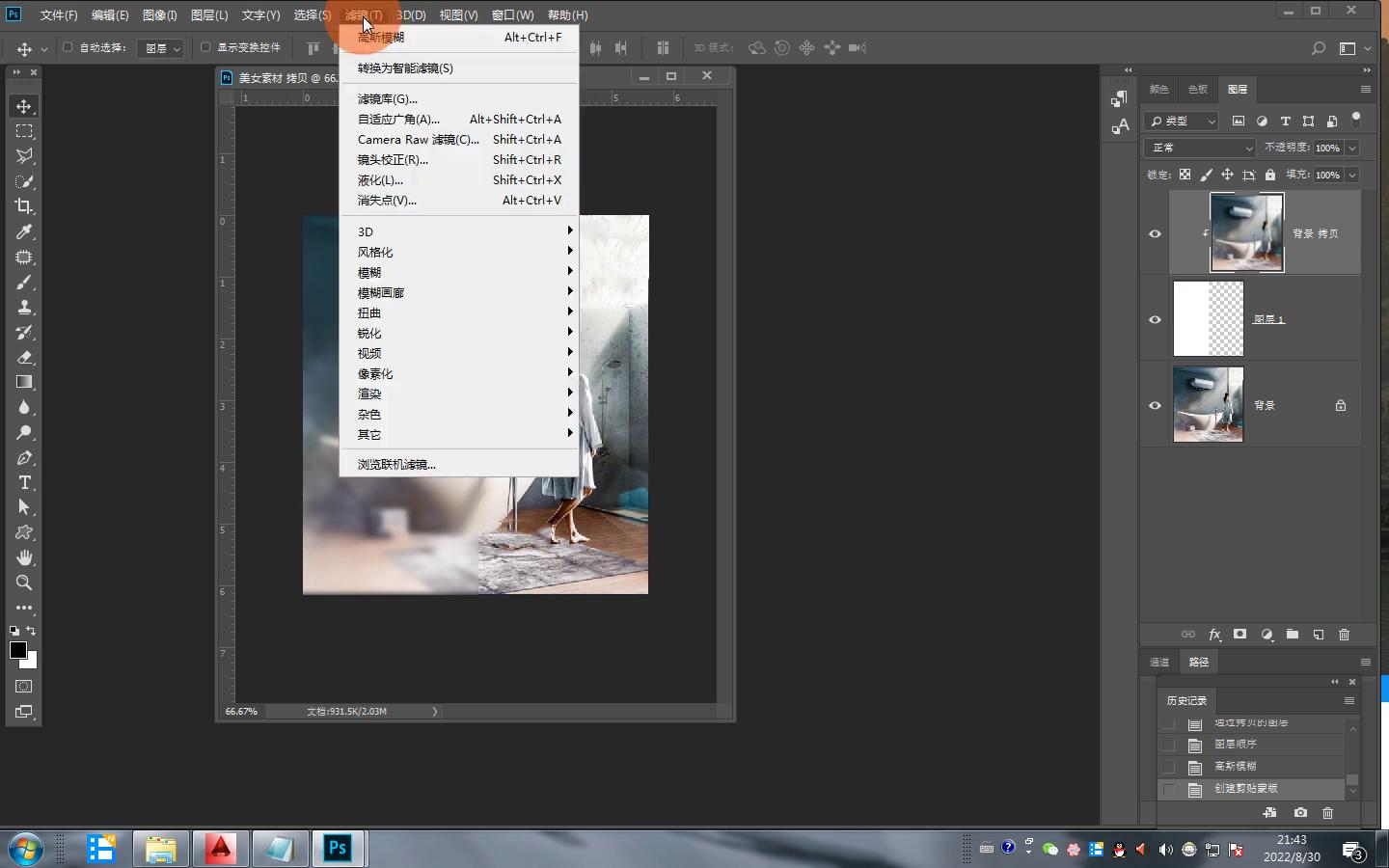Click the foreground color swatch

tap(17, 650)
